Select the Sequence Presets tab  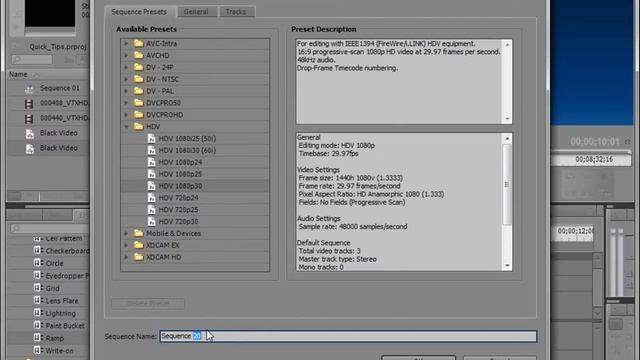pyautogui.click(x=139, y=12)
